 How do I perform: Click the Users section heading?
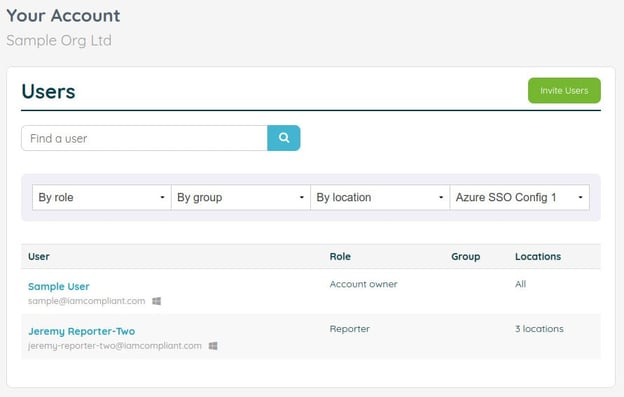pyautogui.click(x=48, y=91)
